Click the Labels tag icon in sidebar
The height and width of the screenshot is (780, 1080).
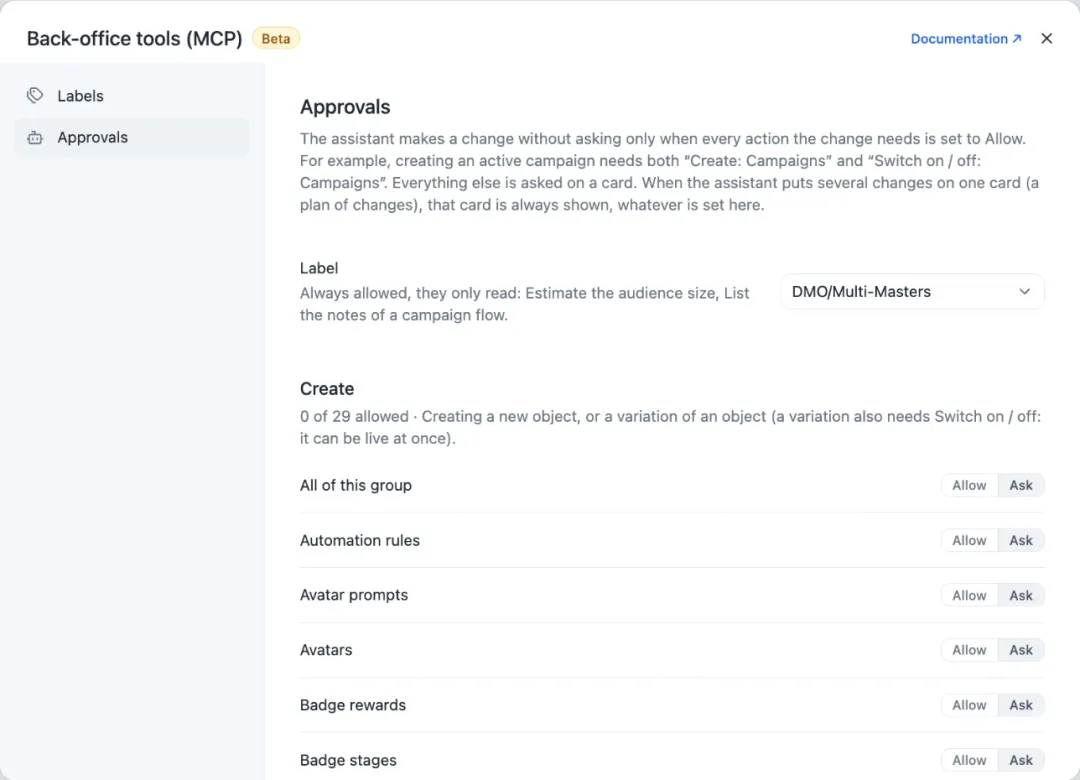pyautogui.click(x=35, y=96)
